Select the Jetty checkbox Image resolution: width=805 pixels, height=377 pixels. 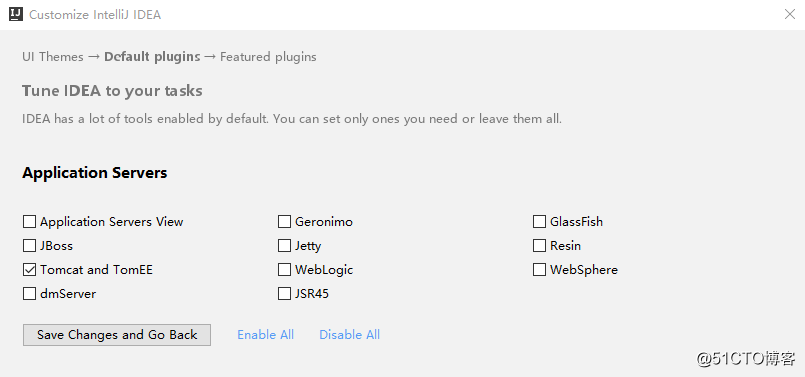(284, 246)
